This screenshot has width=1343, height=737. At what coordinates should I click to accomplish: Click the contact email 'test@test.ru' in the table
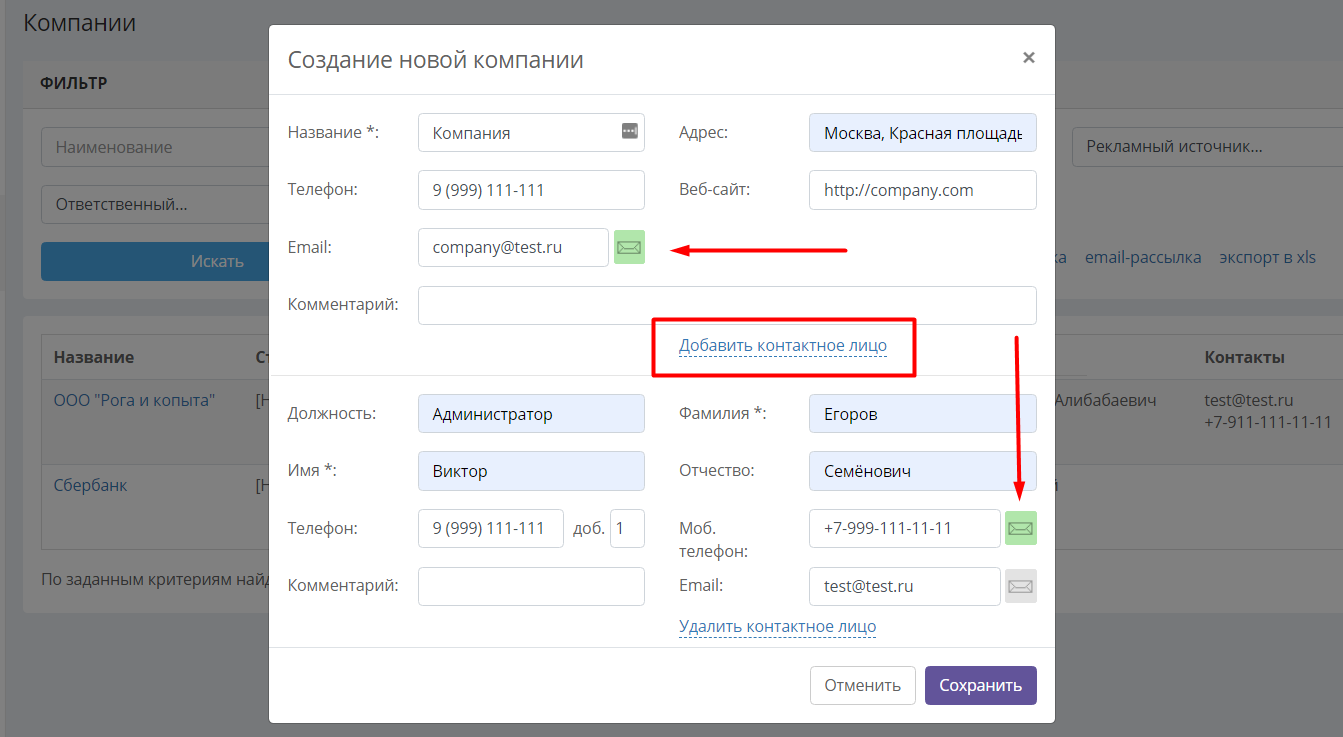1249,400
